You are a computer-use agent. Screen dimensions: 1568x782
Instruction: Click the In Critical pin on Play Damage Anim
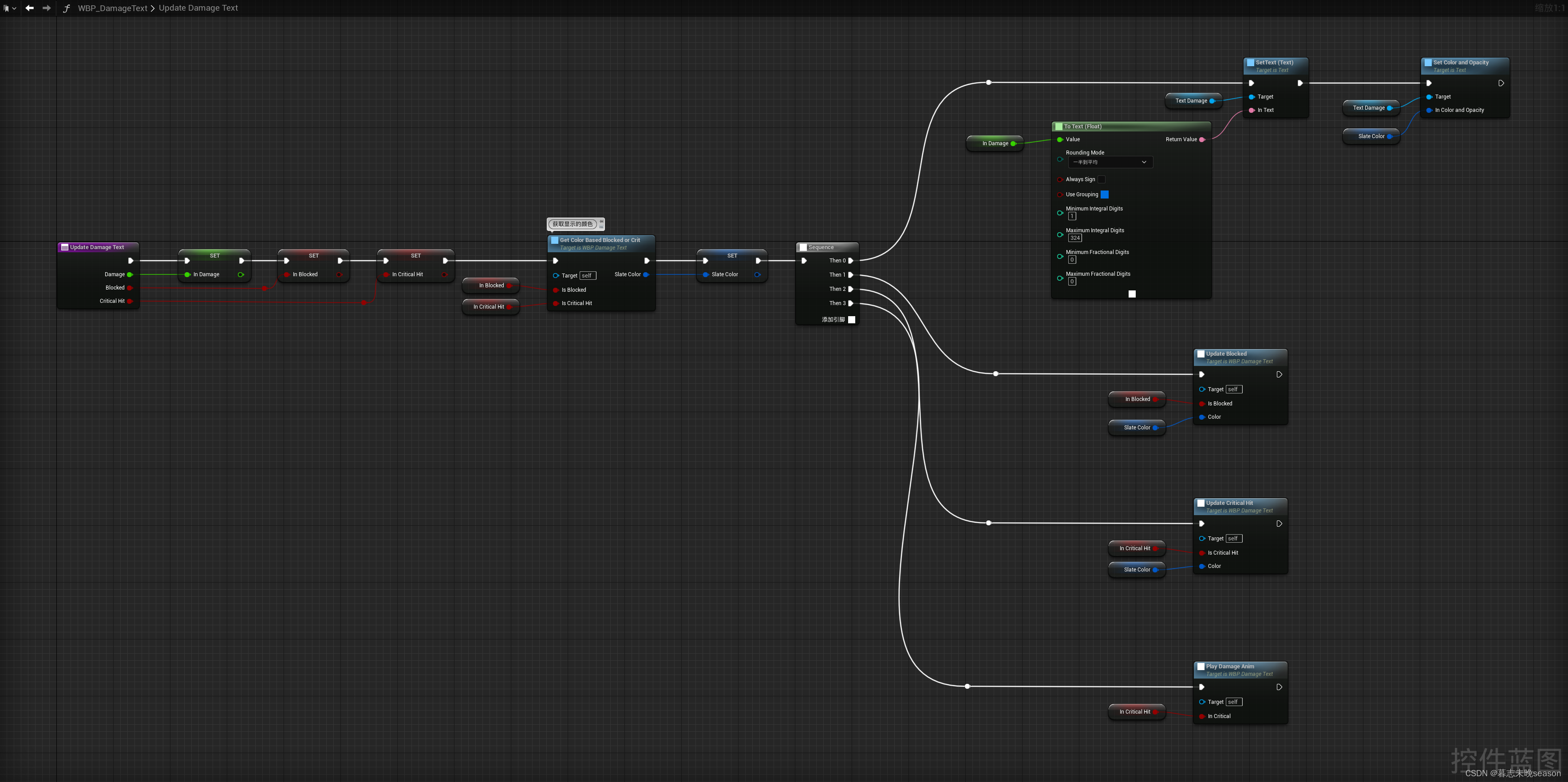coord(1201,716)
